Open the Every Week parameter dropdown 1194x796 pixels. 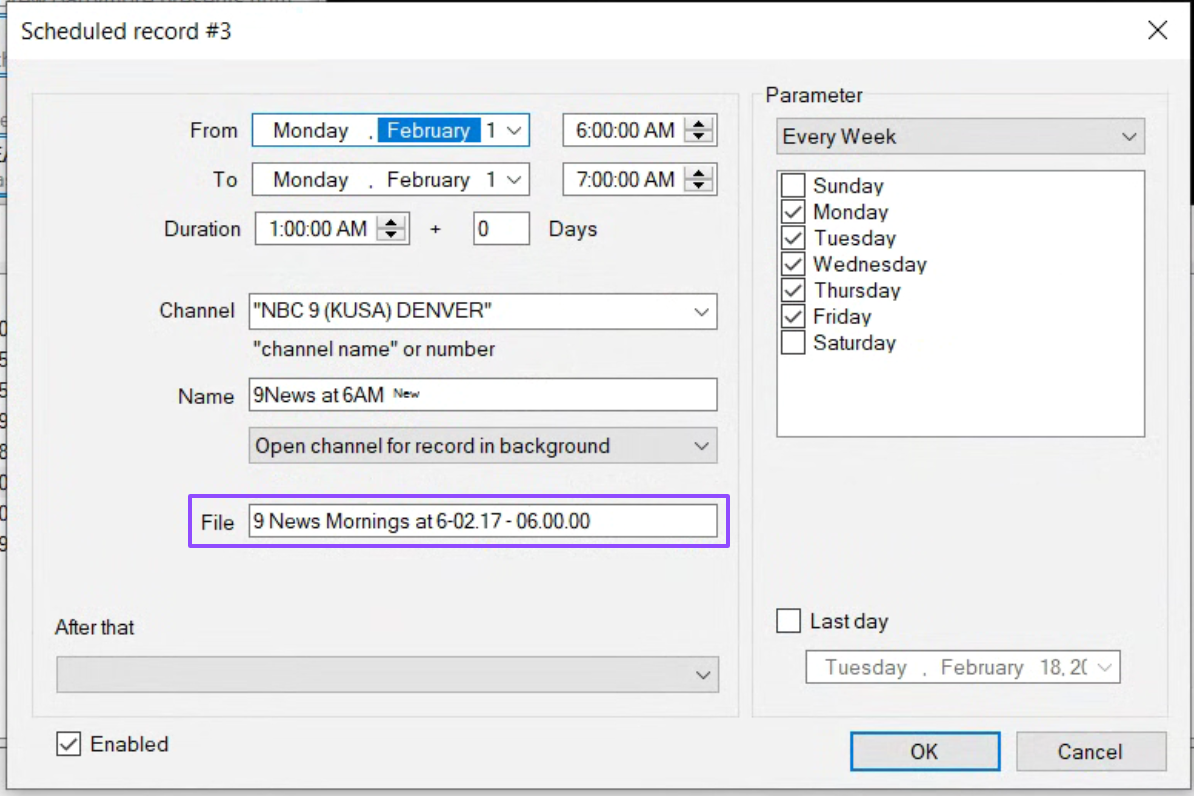pos(1129,137)
